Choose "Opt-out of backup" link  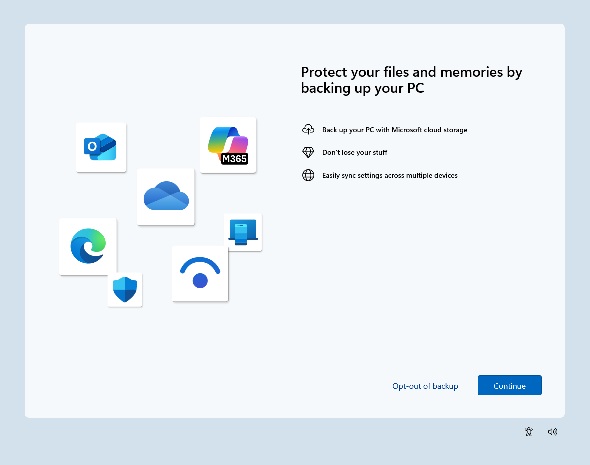[425, 386]
